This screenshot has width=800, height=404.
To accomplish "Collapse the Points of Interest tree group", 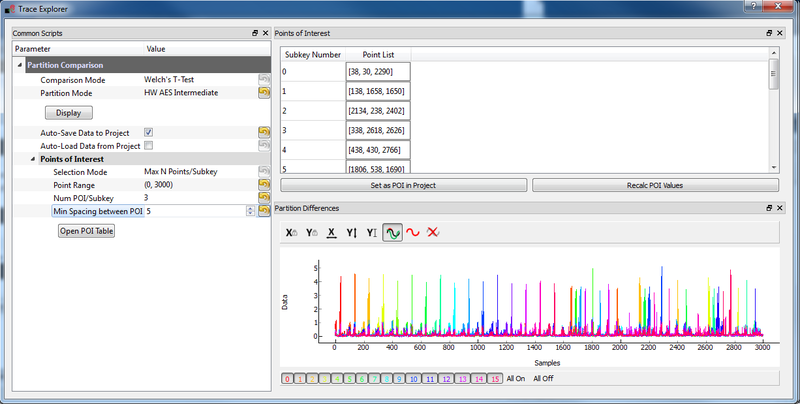I will click(x=33, y=159).
